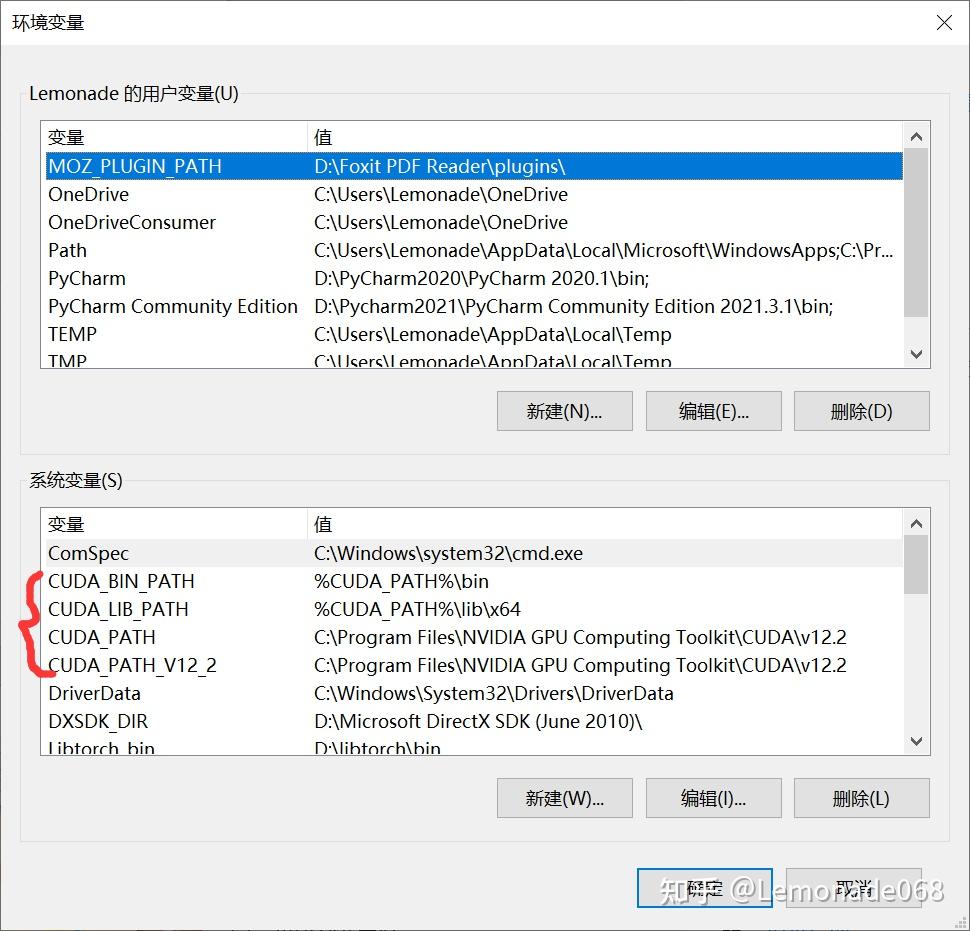Click 删除(D) to delete the user variable
Screen dimensions: 970x931
point(861,410)
